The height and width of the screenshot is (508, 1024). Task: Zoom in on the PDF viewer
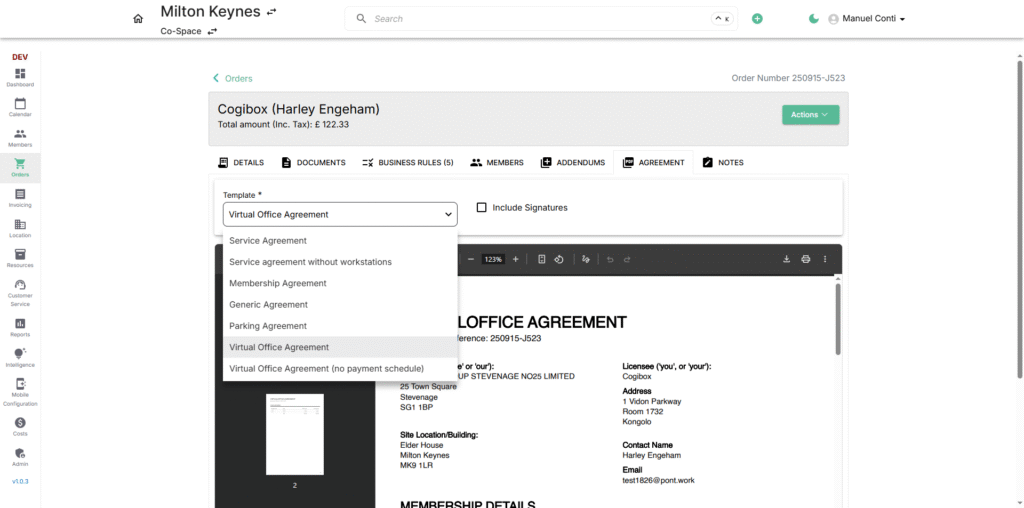tap(516, 259)
